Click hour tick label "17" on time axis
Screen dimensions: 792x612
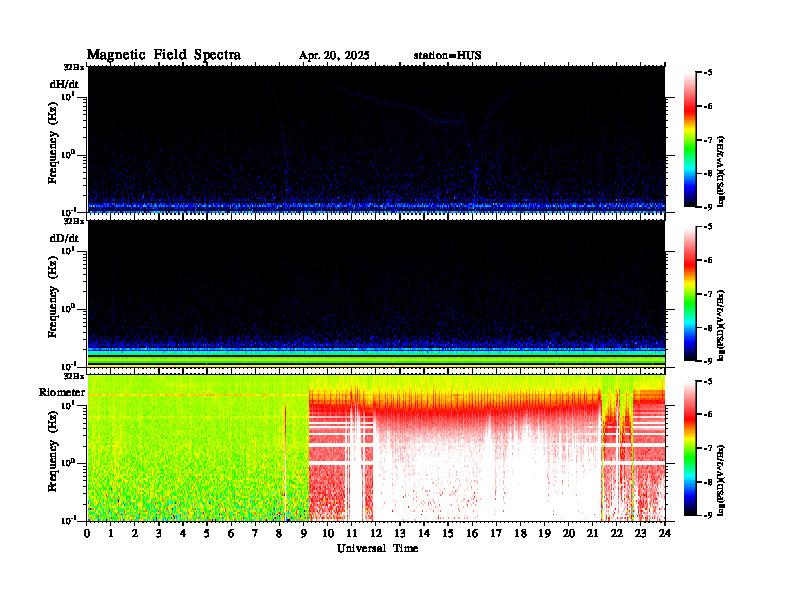pyautogui.click(x=497, y=534)
